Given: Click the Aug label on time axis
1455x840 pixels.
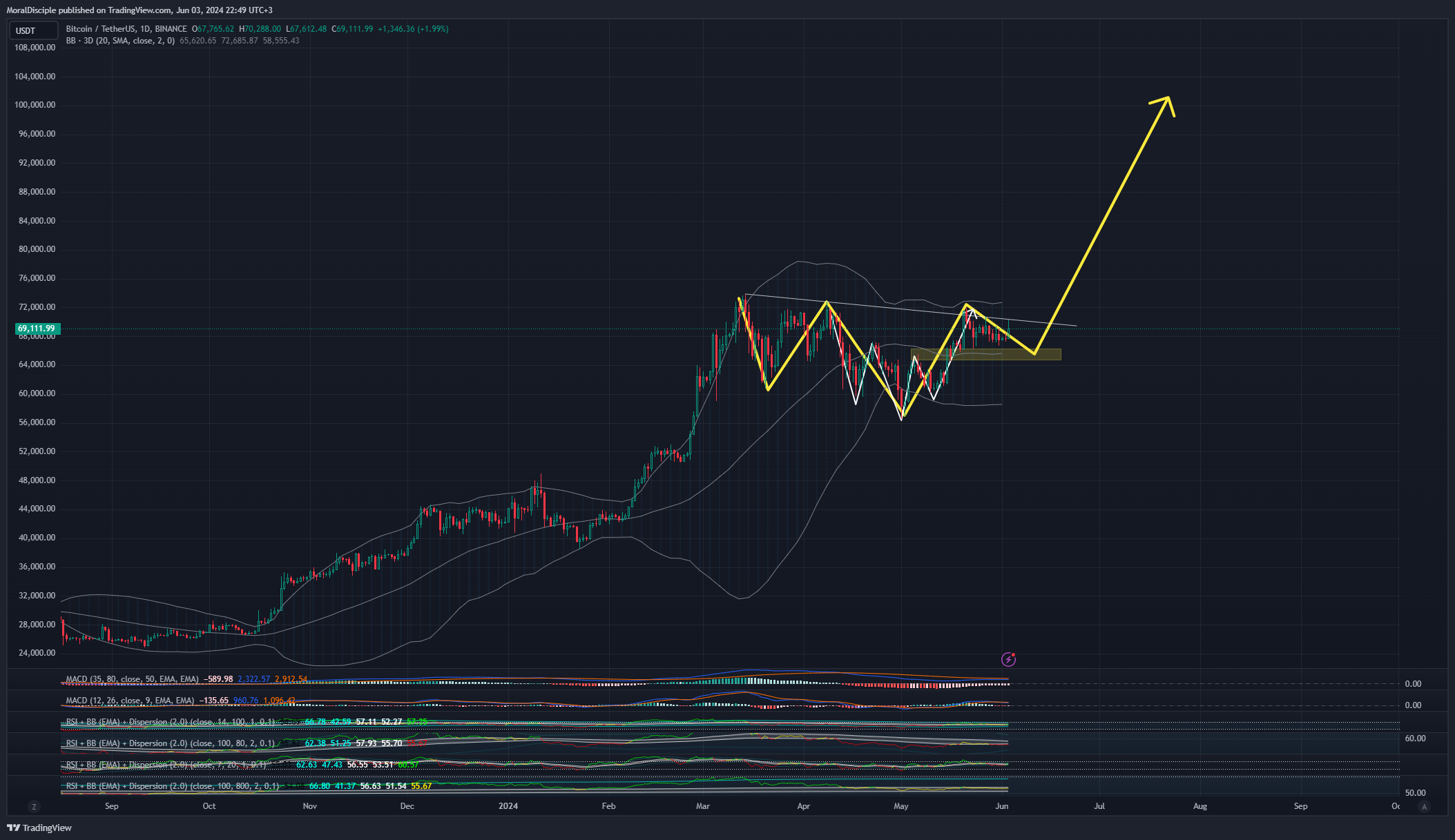Looking at the screenshot, I should (x=1200, y=806).
